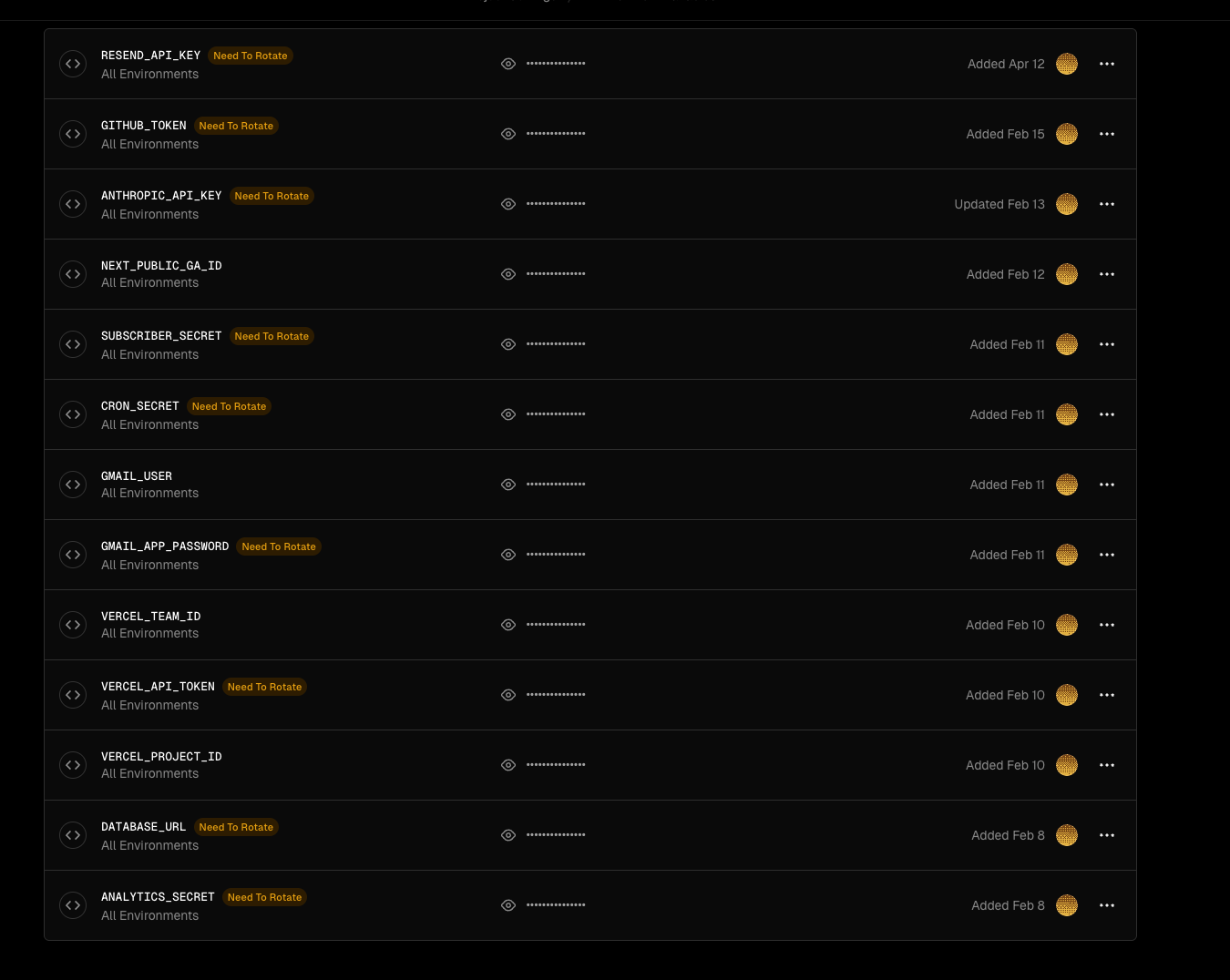This screenshot has width=1230, height=980.
Task: Toggle visibility of the VERCEL_API_TOKEN value
Action: (x=508, y=695)
